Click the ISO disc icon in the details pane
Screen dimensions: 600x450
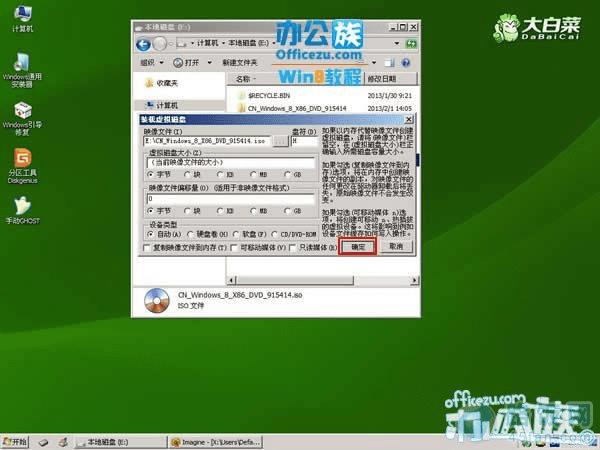click(157, 301)
